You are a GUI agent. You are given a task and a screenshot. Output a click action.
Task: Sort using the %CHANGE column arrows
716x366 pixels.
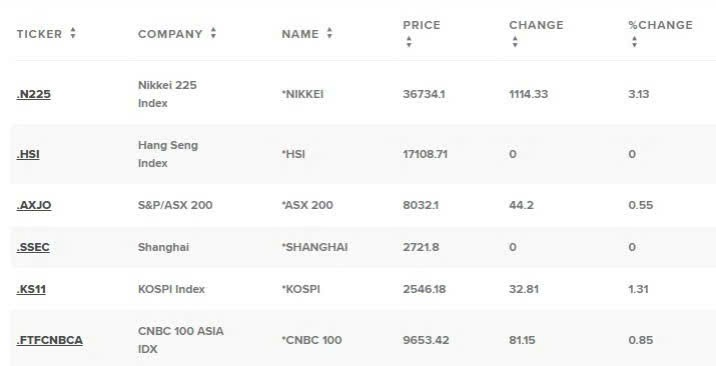point(634,42)
